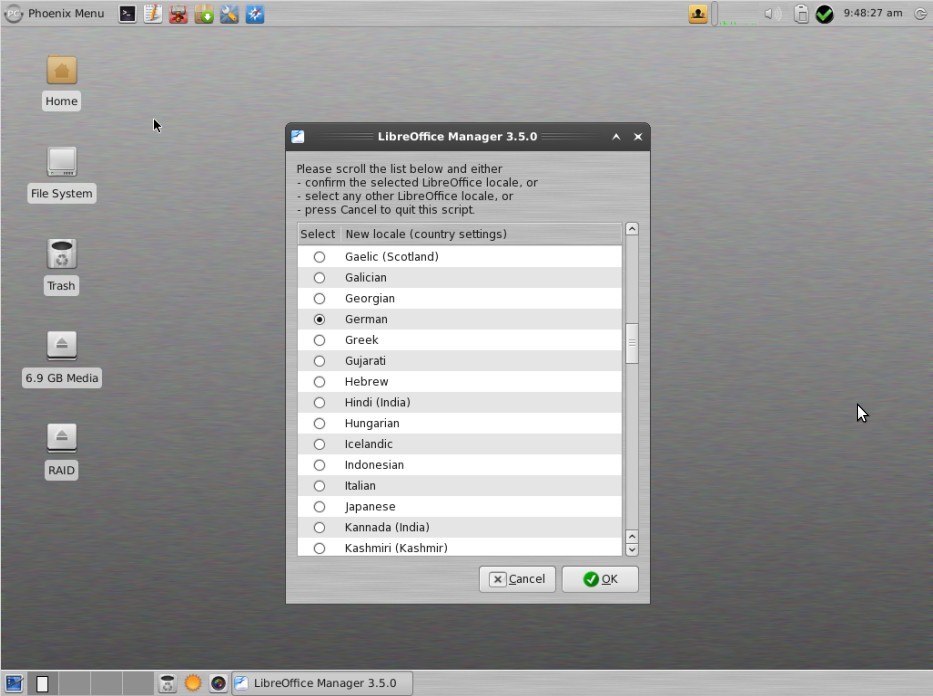Choose the Icelandic locale radio button
The width and height of the screenshot is (933, 696).
coord(320,444)
